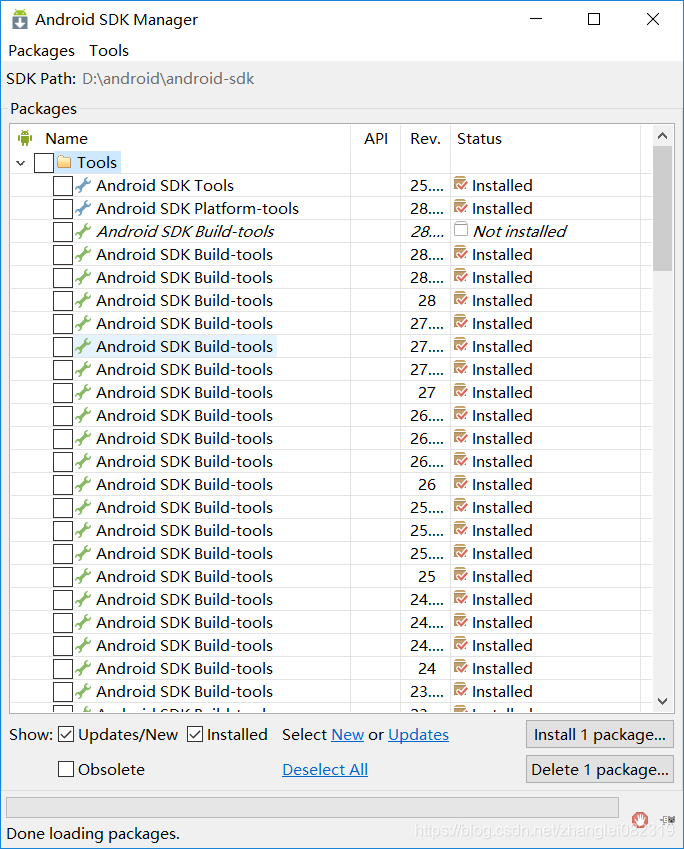Click the down arrow of package list scrollbar
This screenshot has width=684, height=849.
[662, 701]
